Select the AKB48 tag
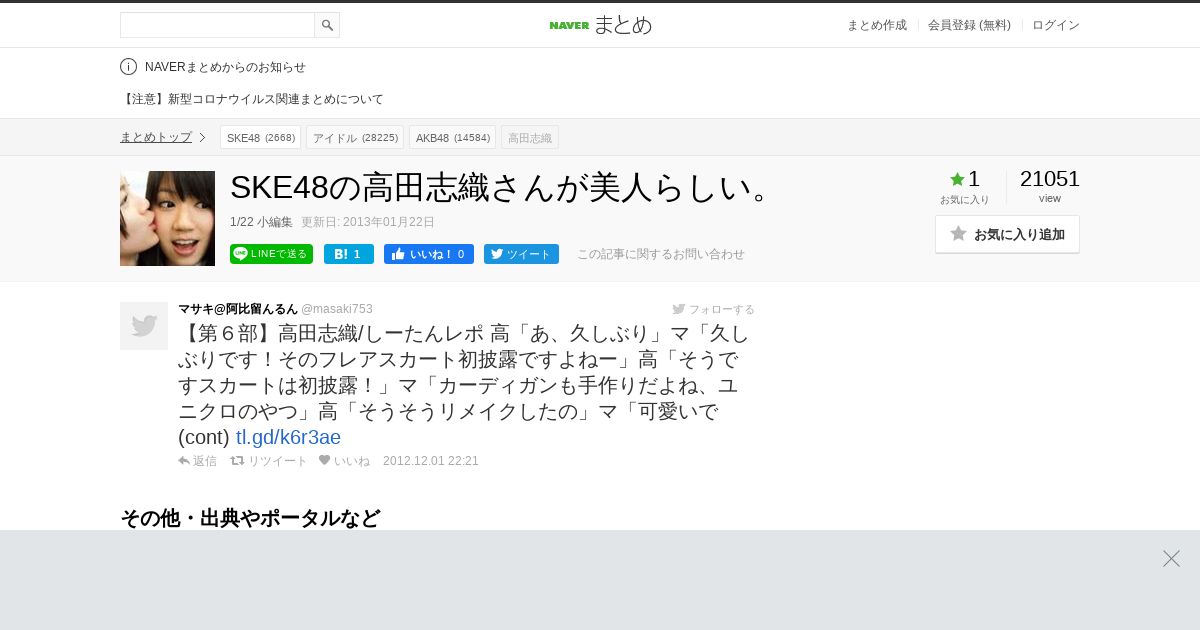 (x=452, y=137)
